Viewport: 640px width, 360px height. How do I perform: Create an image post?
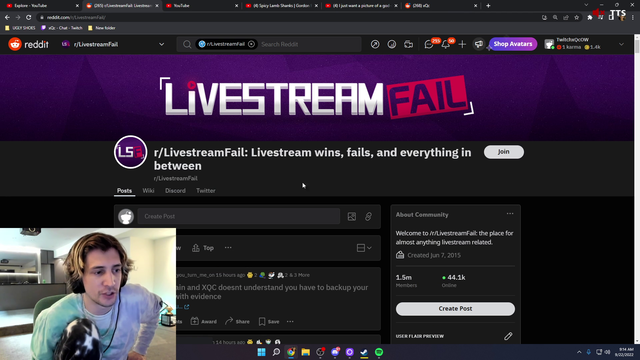pos(351,216)
